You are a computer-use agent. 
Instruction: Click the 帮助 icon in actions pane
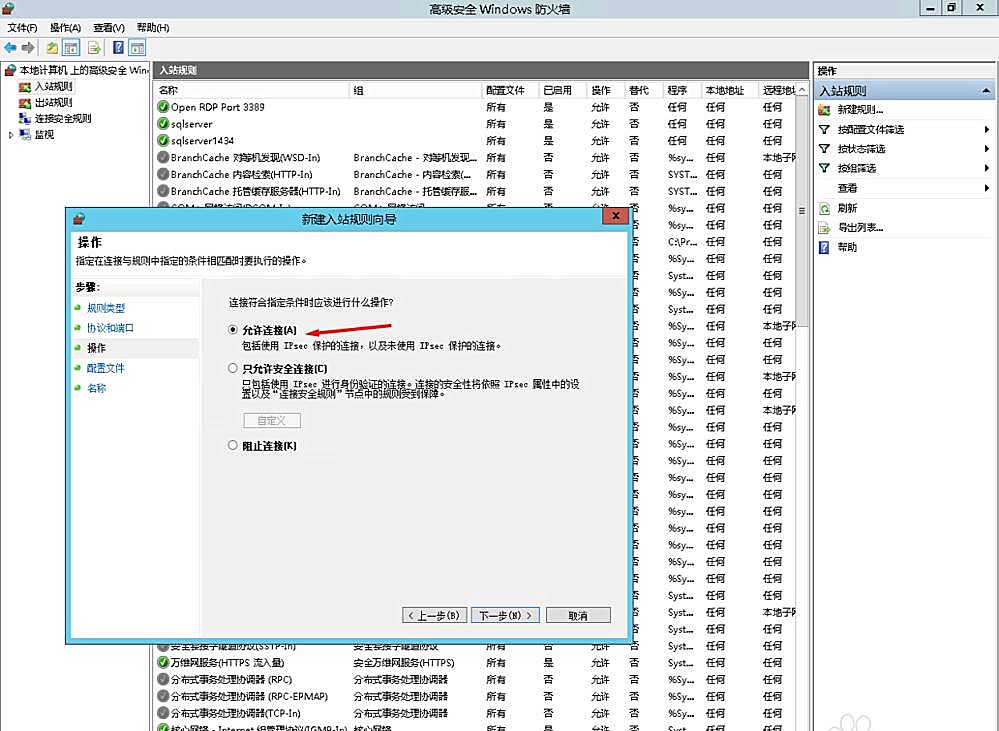tap(824, 247)
